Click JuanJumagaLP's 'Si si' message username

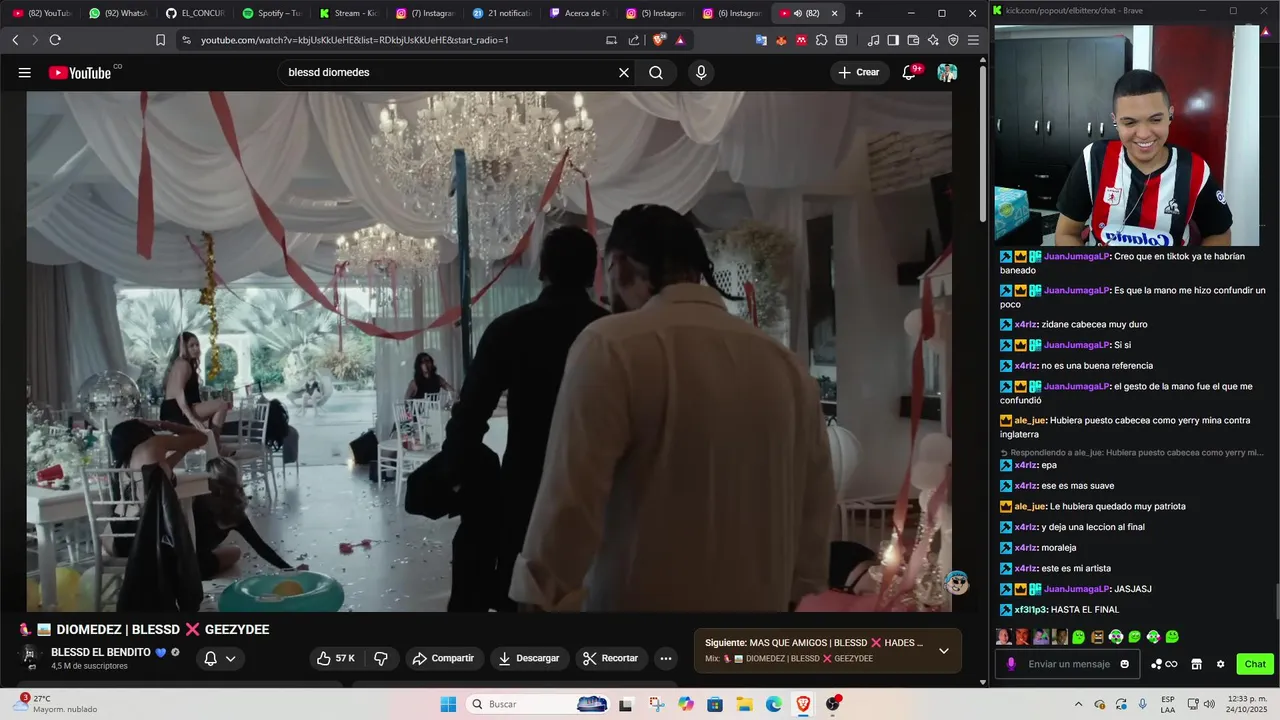[1076, 345]
